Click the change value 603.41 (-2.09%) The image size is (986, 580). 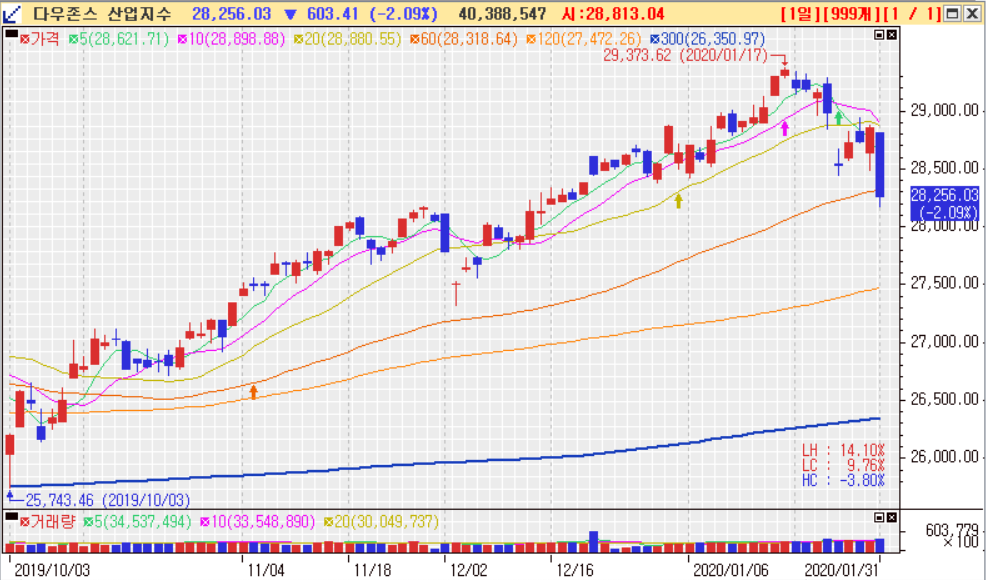[x=371, y=14]
